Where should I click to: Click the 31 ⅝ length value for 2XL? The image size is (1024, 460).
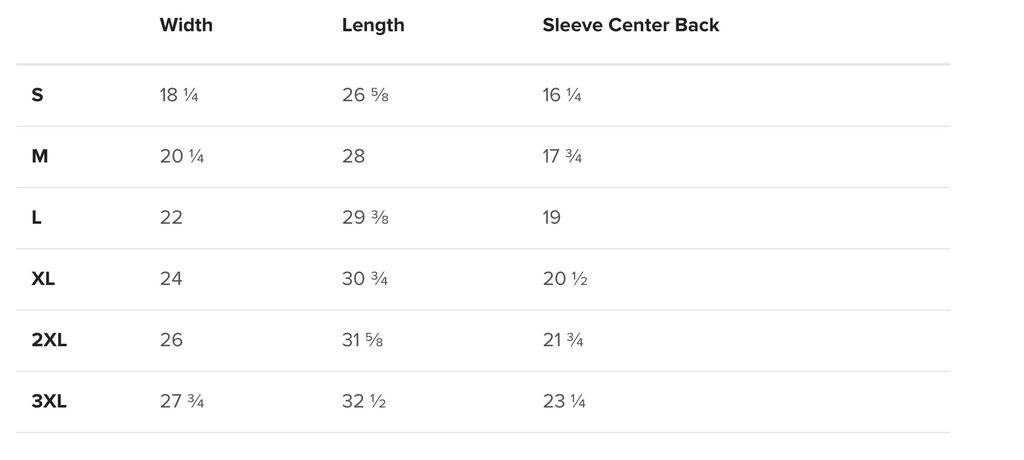coord(362,340)
